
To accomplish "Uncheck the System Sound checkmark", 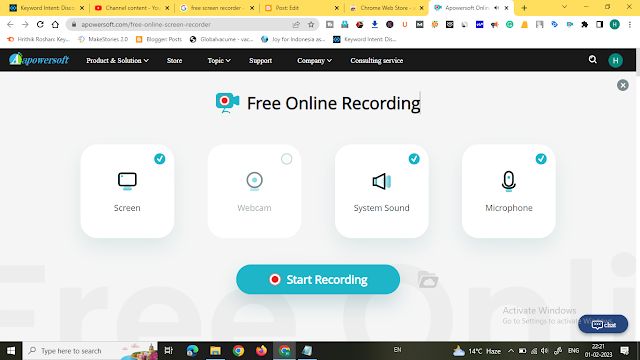I will [x=414, y=159].
